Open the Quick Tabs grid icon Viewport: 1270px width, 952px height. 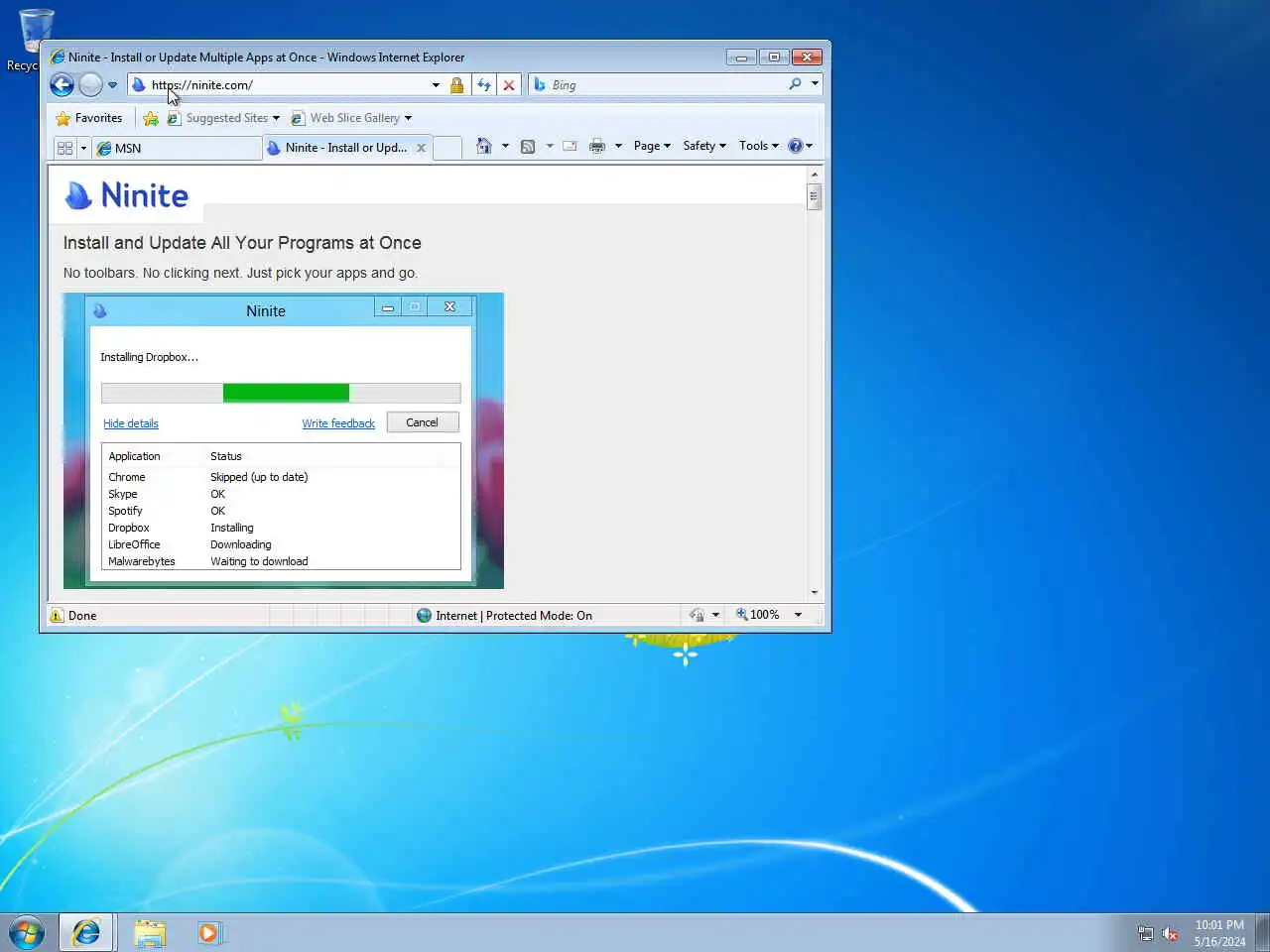(x=65, y=148)
